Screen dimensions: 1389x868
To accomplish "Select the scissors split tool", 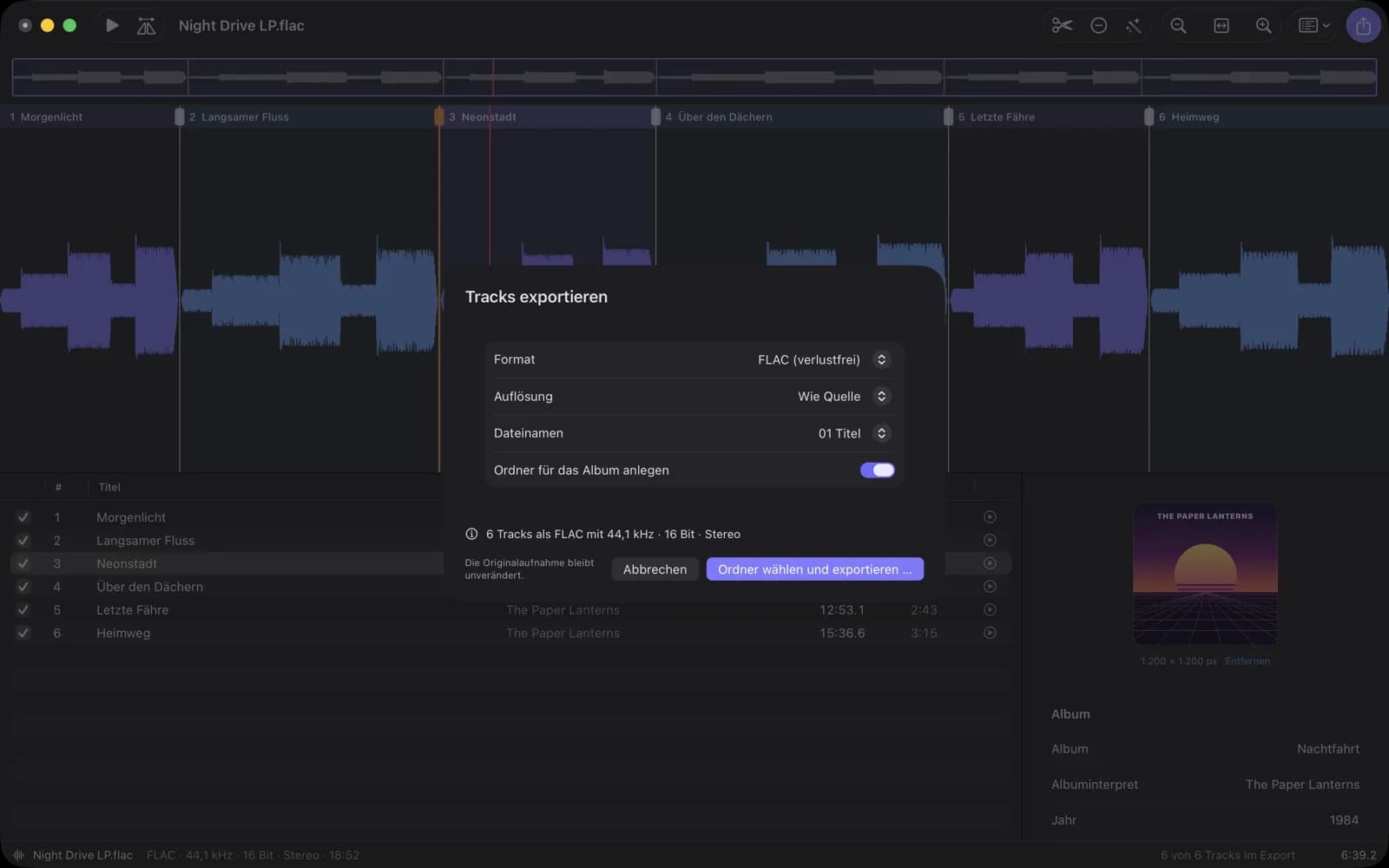I will [1062, 25].
